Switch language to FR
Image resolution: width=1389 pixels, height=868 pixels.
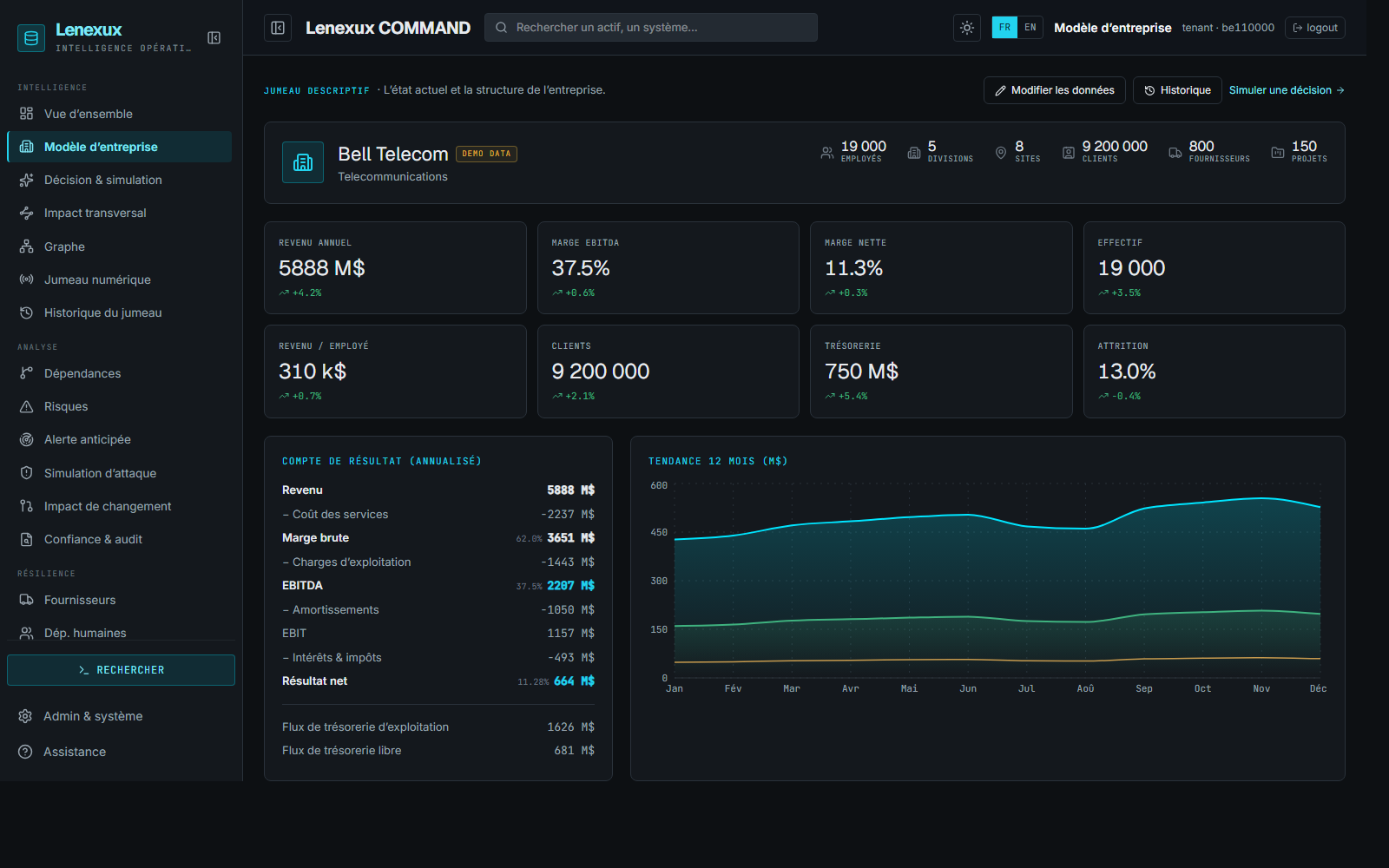[1004, 28]
